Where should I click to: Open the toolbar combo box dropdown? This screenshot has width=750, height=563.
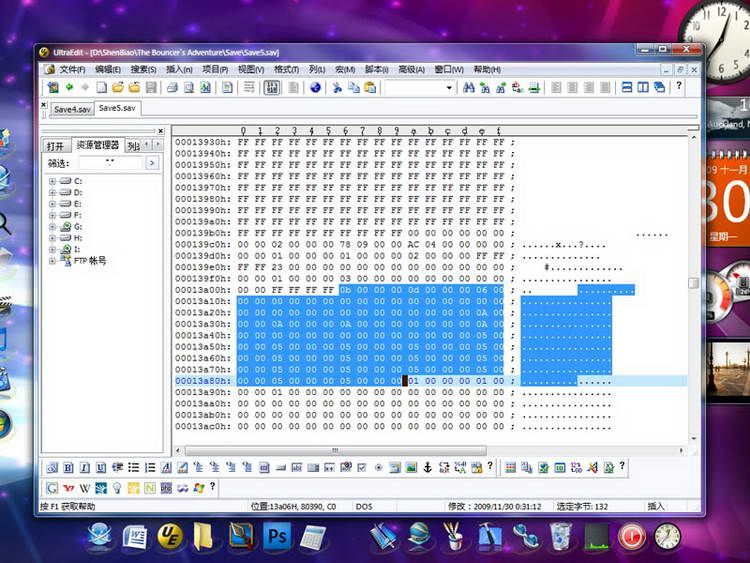[x=449, y=88]
